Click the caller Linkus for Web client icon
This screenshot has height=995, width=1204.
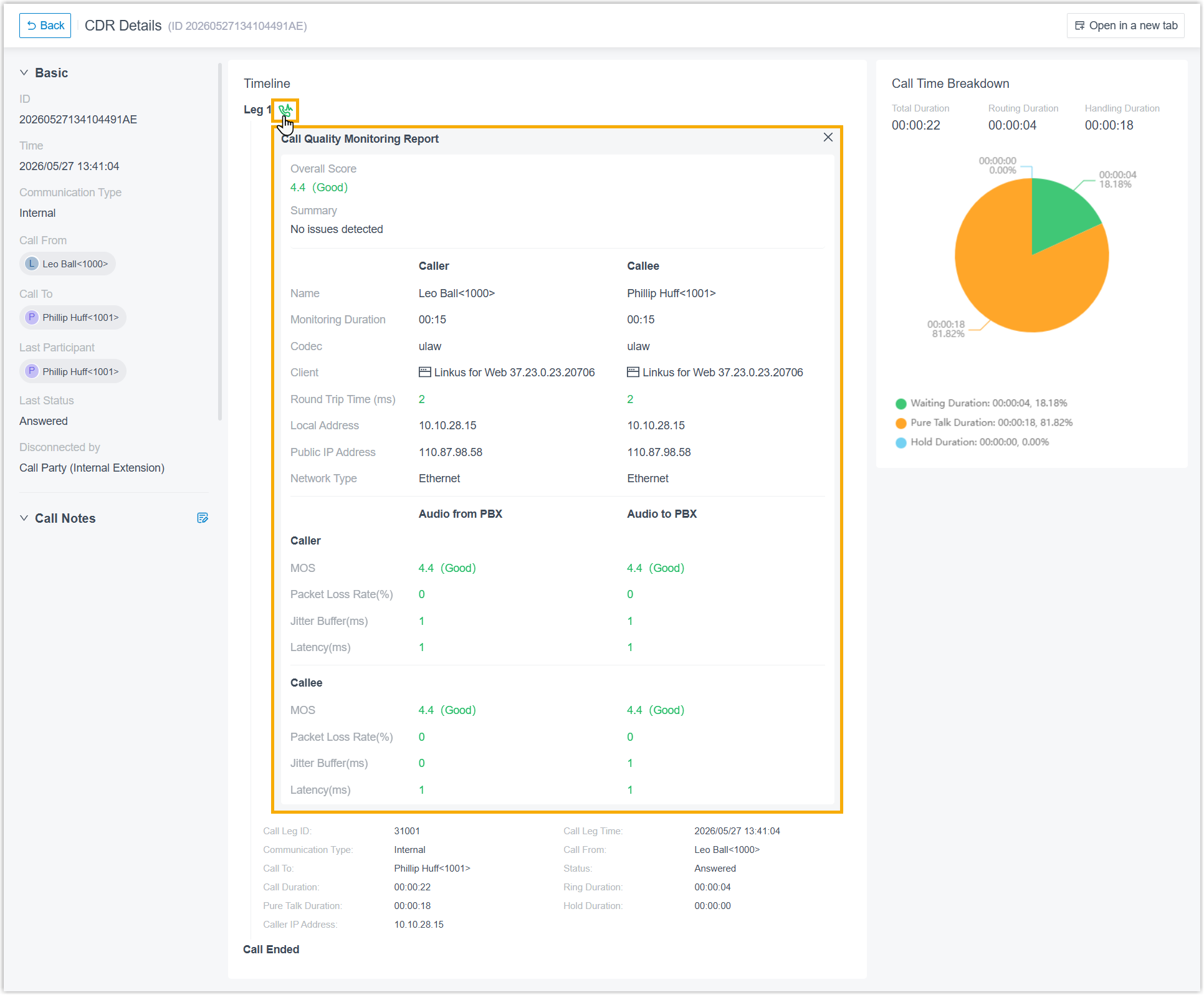pos(424,372)
